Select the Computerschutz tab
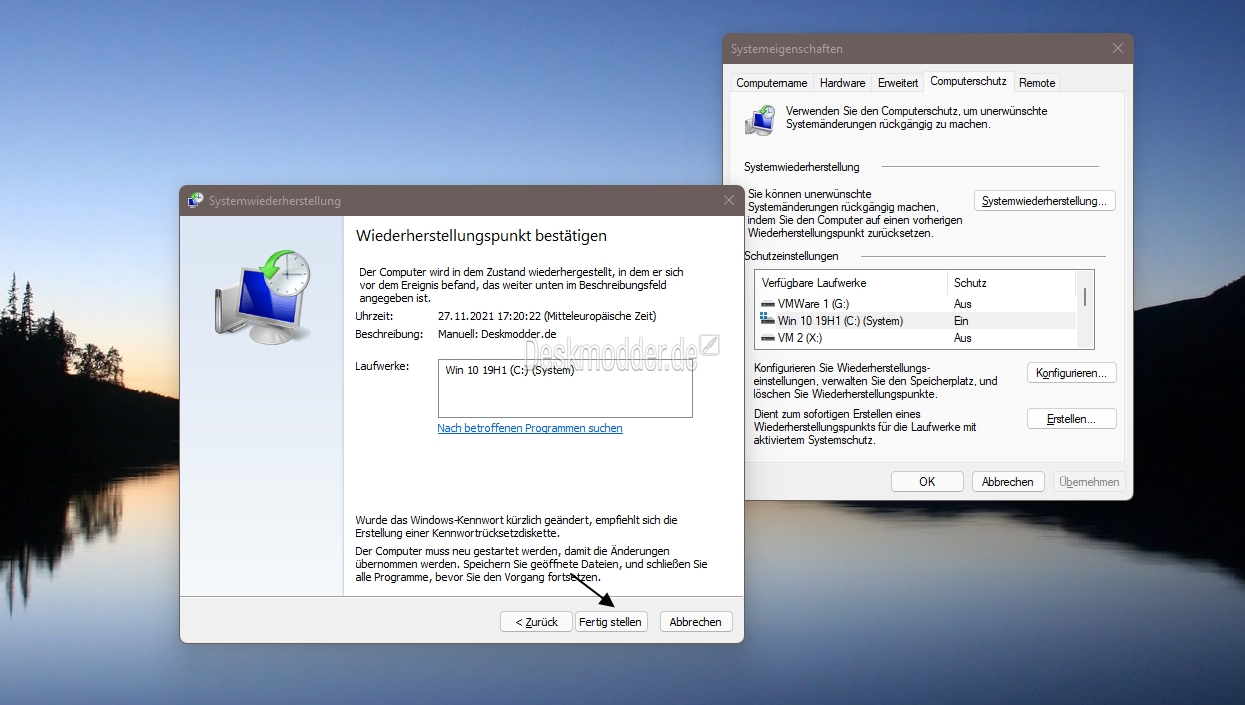1245x705 pixels. pos(968,81)
